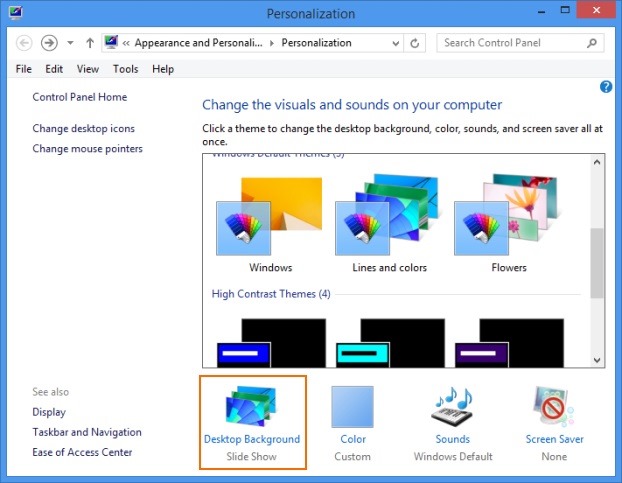Refresh the Personalization page
The height and width of the screenshot is (483, 622).
(415, 43)
